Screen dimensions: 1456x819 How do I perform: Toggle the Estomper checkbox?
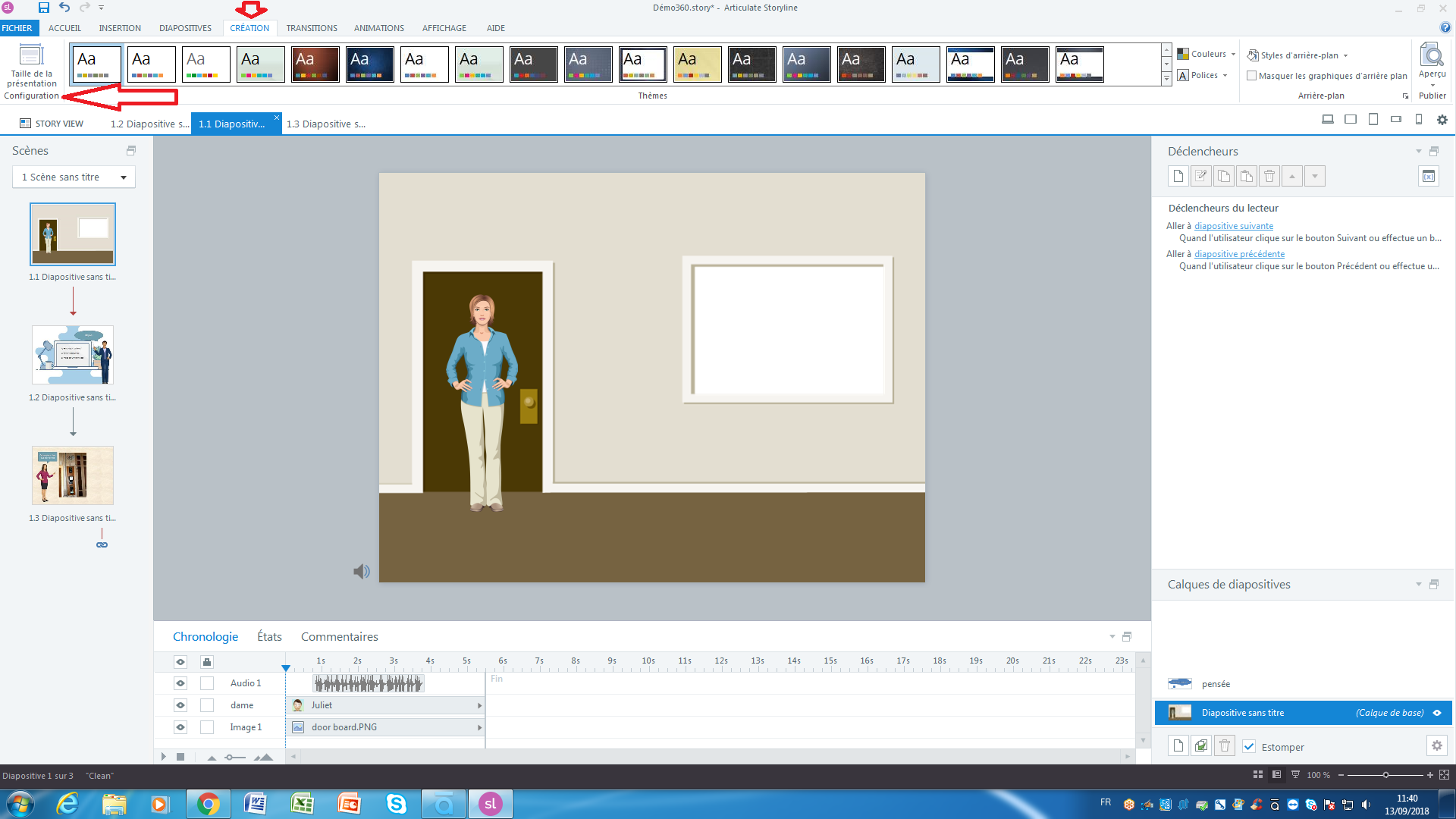(x=1250, y=747)
